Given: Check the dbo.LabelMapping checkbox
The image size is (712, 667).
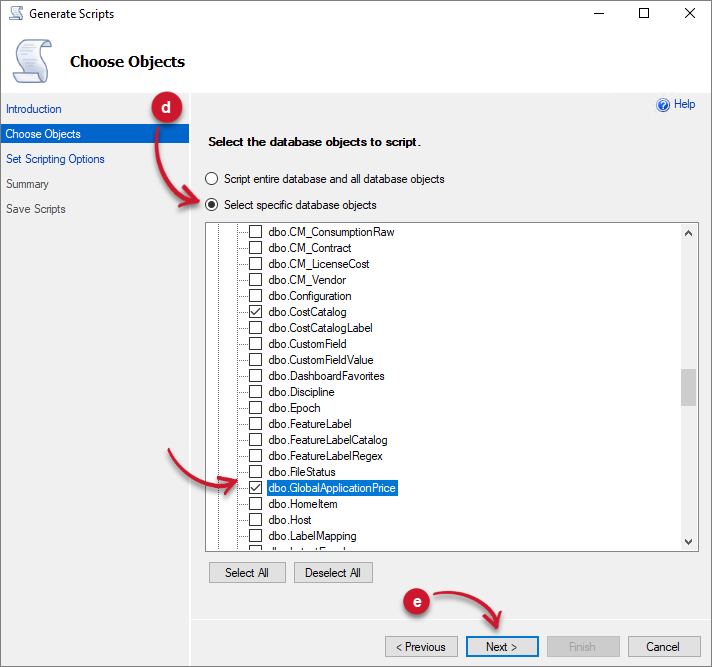Looking at the screenshot, I should click(x=256, y=536).
